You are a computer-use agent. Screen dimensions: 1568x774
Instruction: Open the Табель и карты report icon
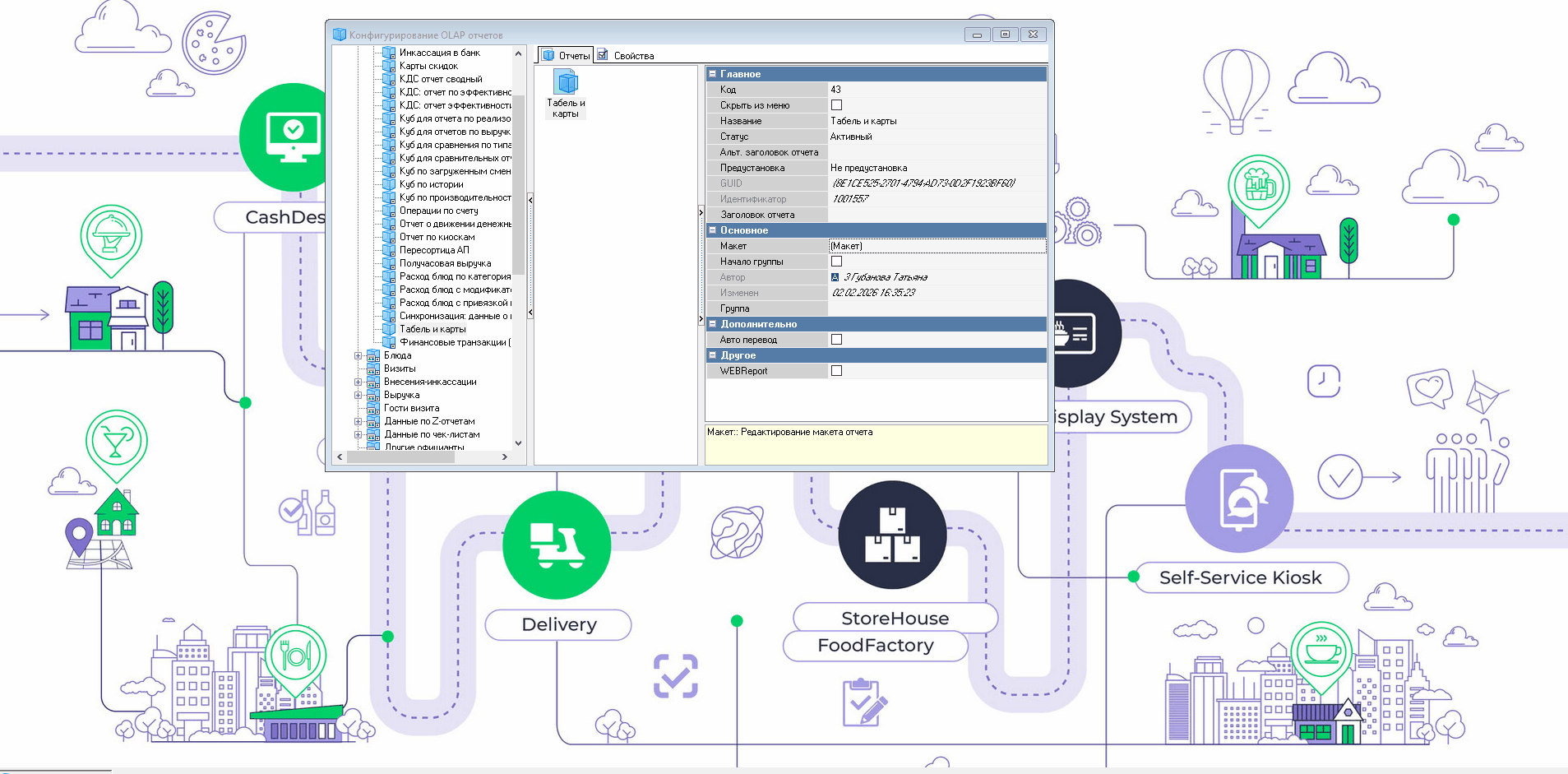[x=566, y=83]
